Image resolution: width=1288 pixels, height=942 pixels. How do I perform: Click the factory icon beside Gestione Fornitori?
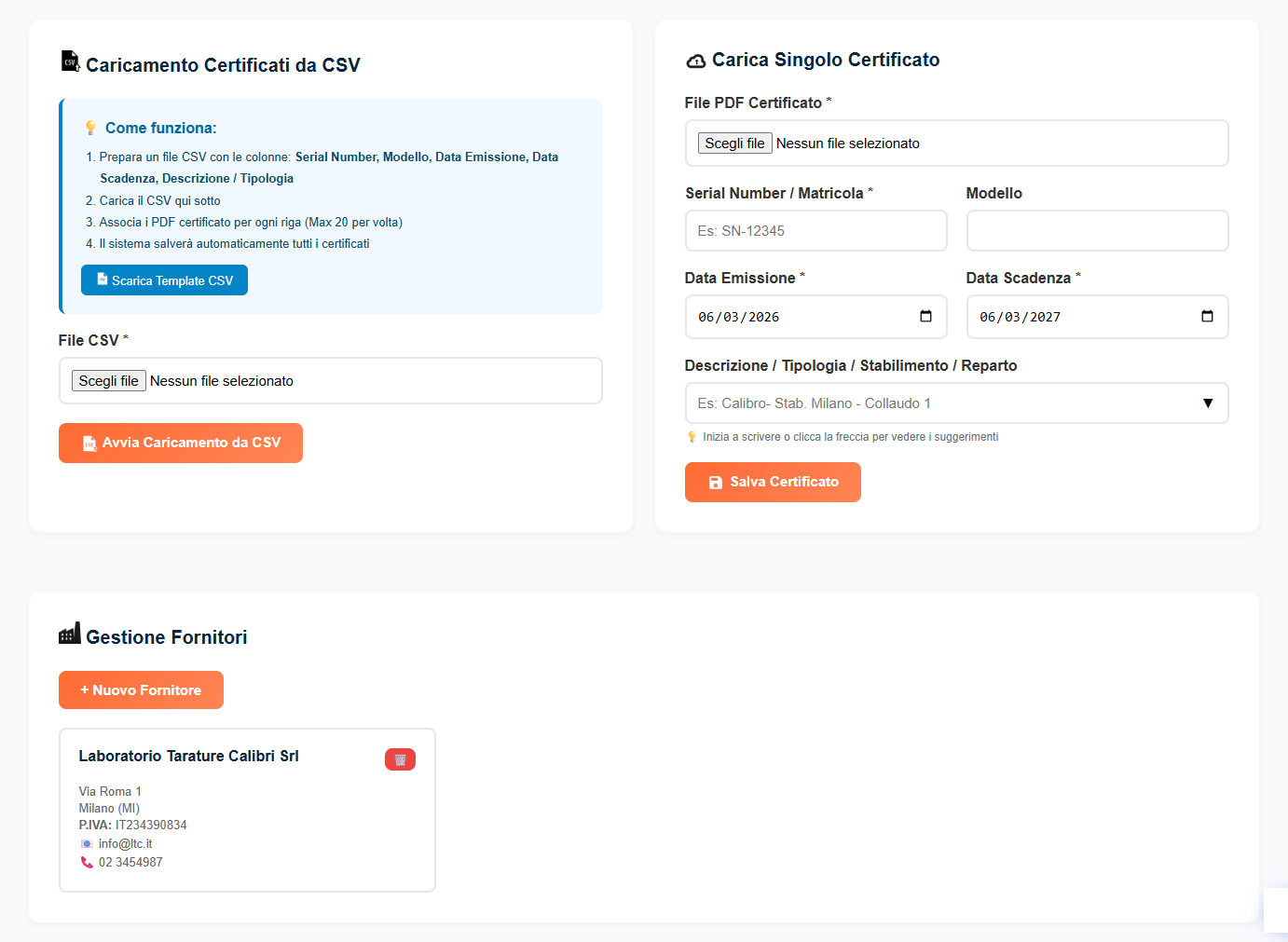[x=70, y=635]
